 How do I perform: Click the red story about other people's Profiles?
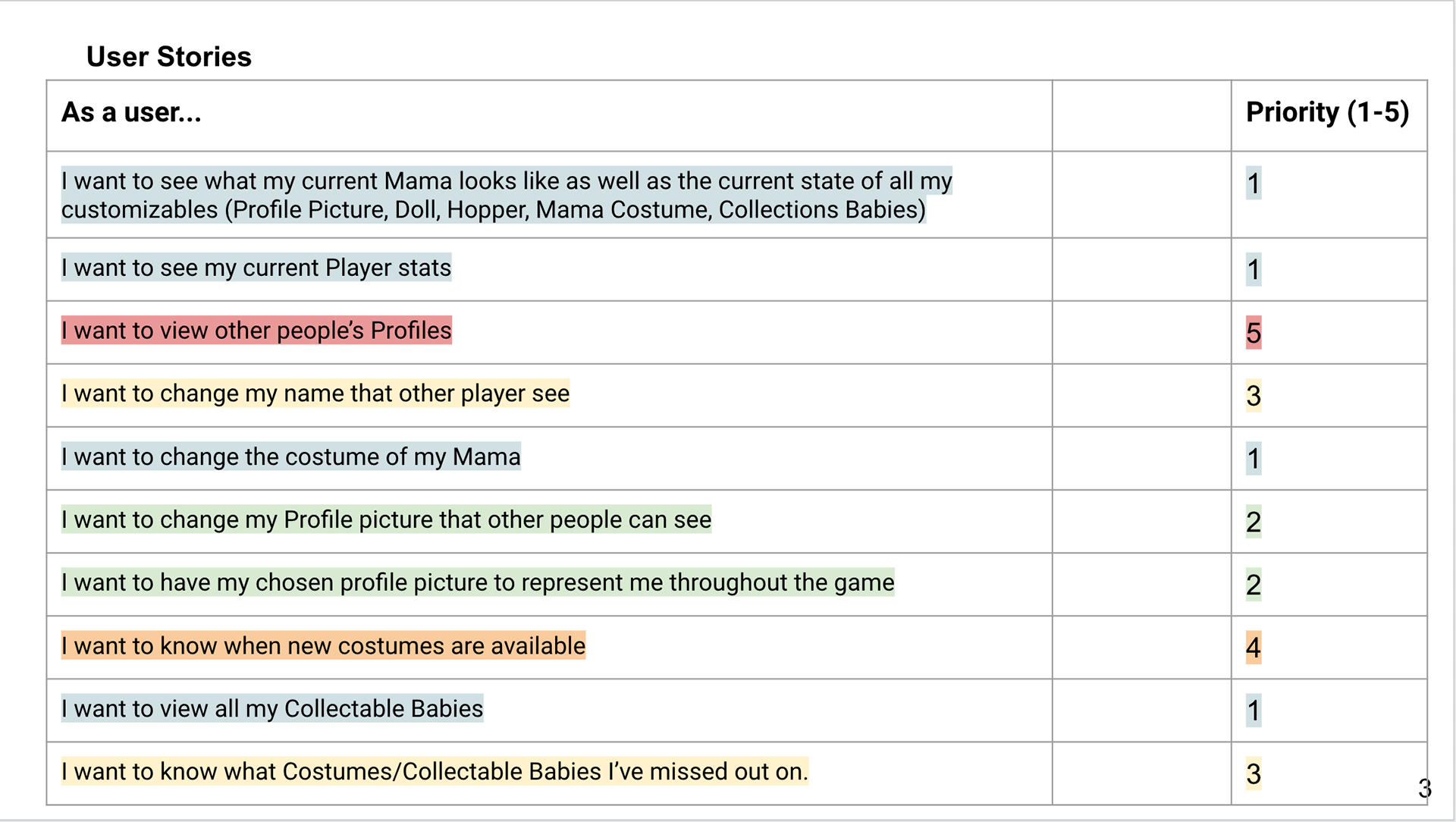[256, 331]
